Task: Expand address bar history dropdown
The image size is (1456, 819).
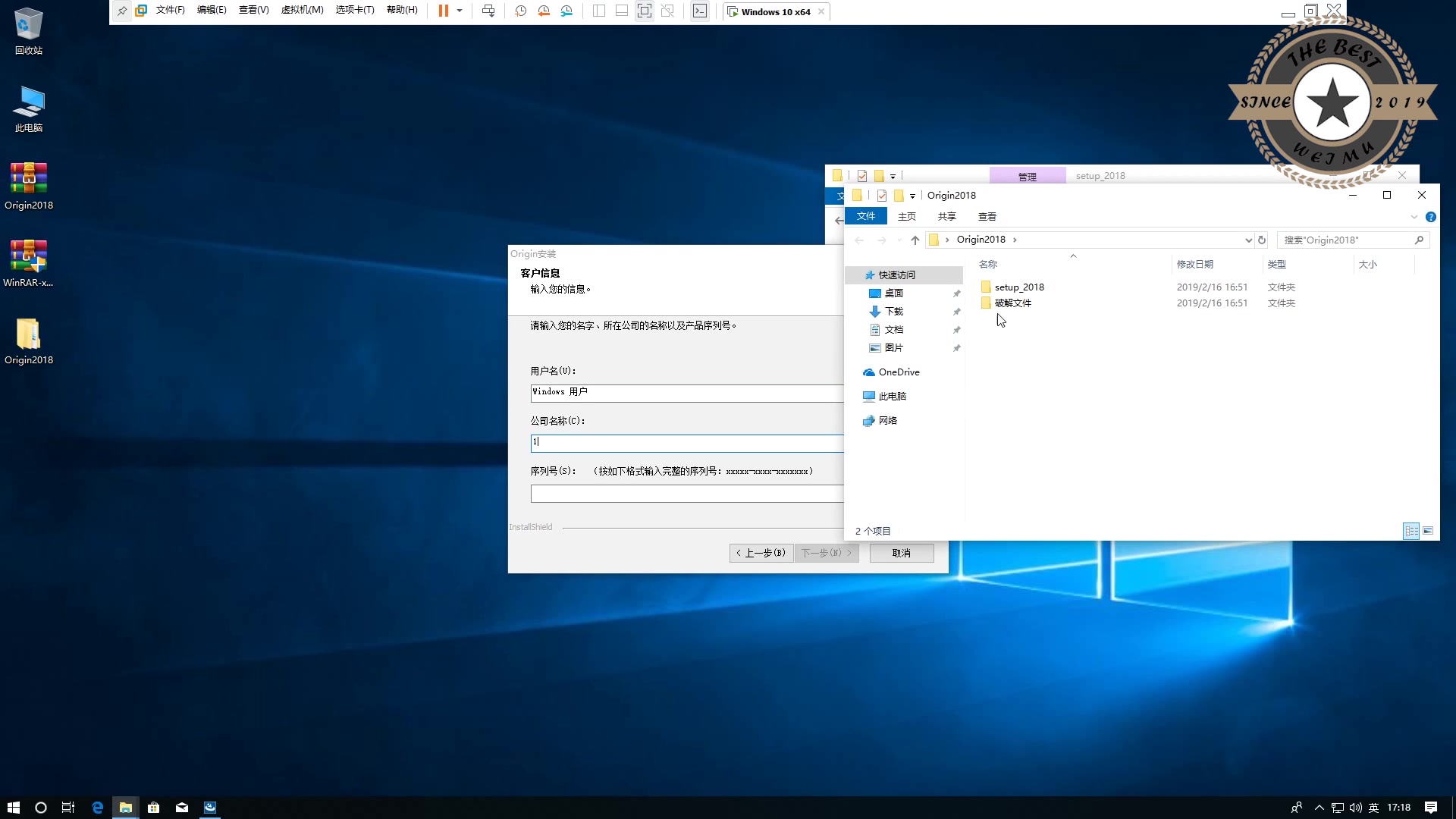Action: click(x=1248, y=240)
